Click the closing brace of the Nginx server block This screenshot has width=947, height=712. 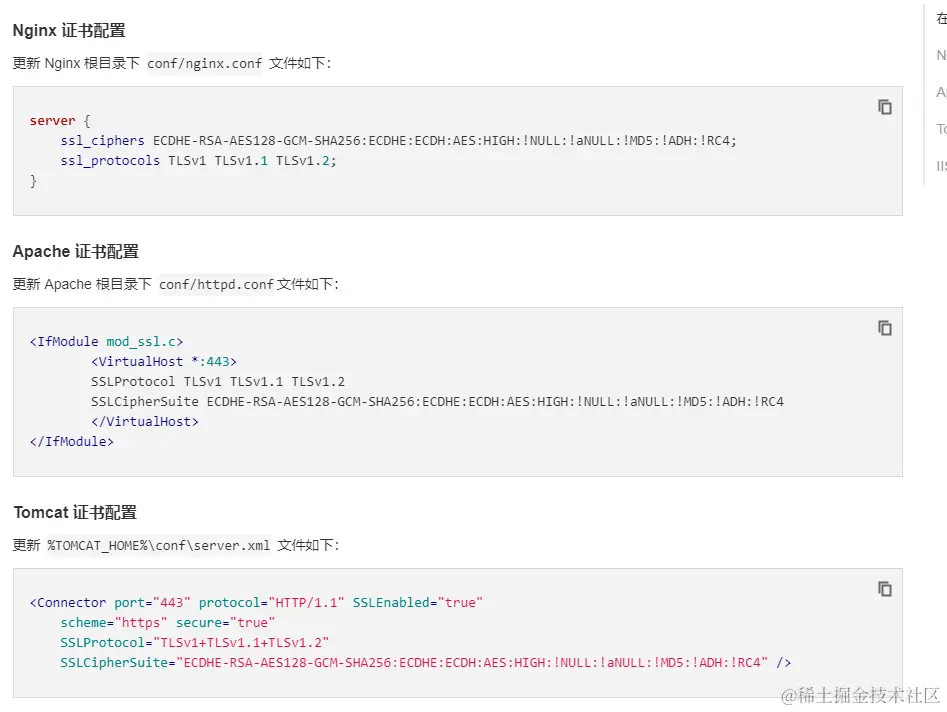(x=33, y=181)
